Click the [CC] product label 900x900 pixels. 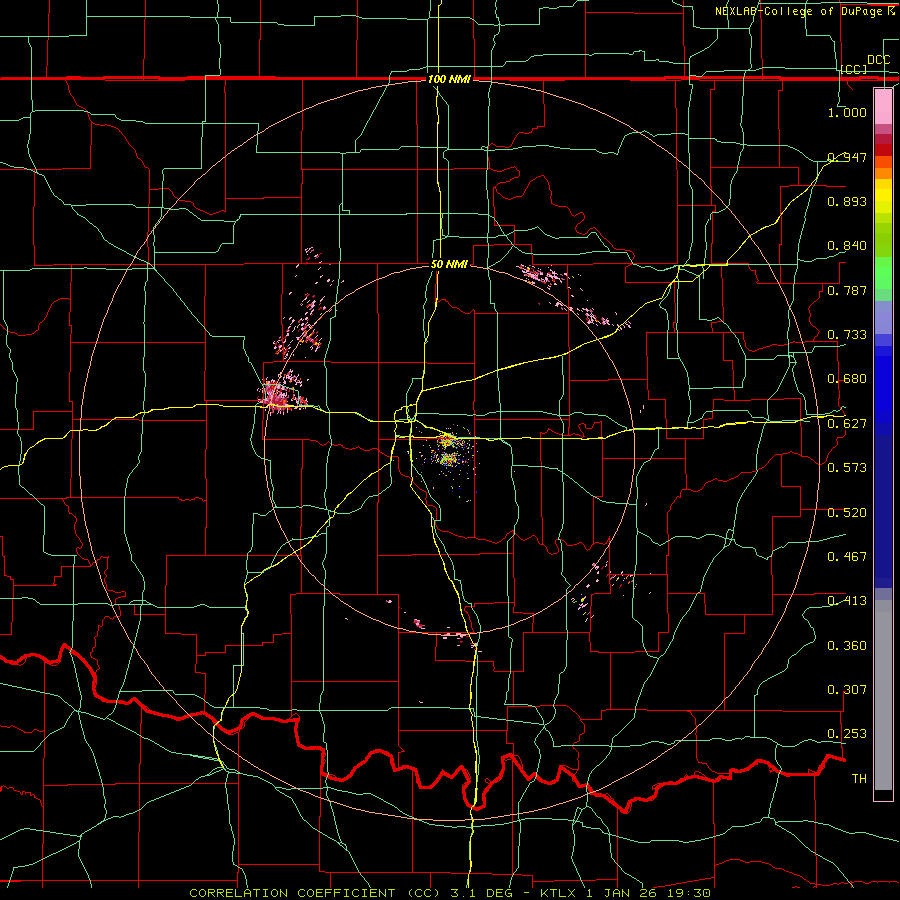click(x=854, y=69)
